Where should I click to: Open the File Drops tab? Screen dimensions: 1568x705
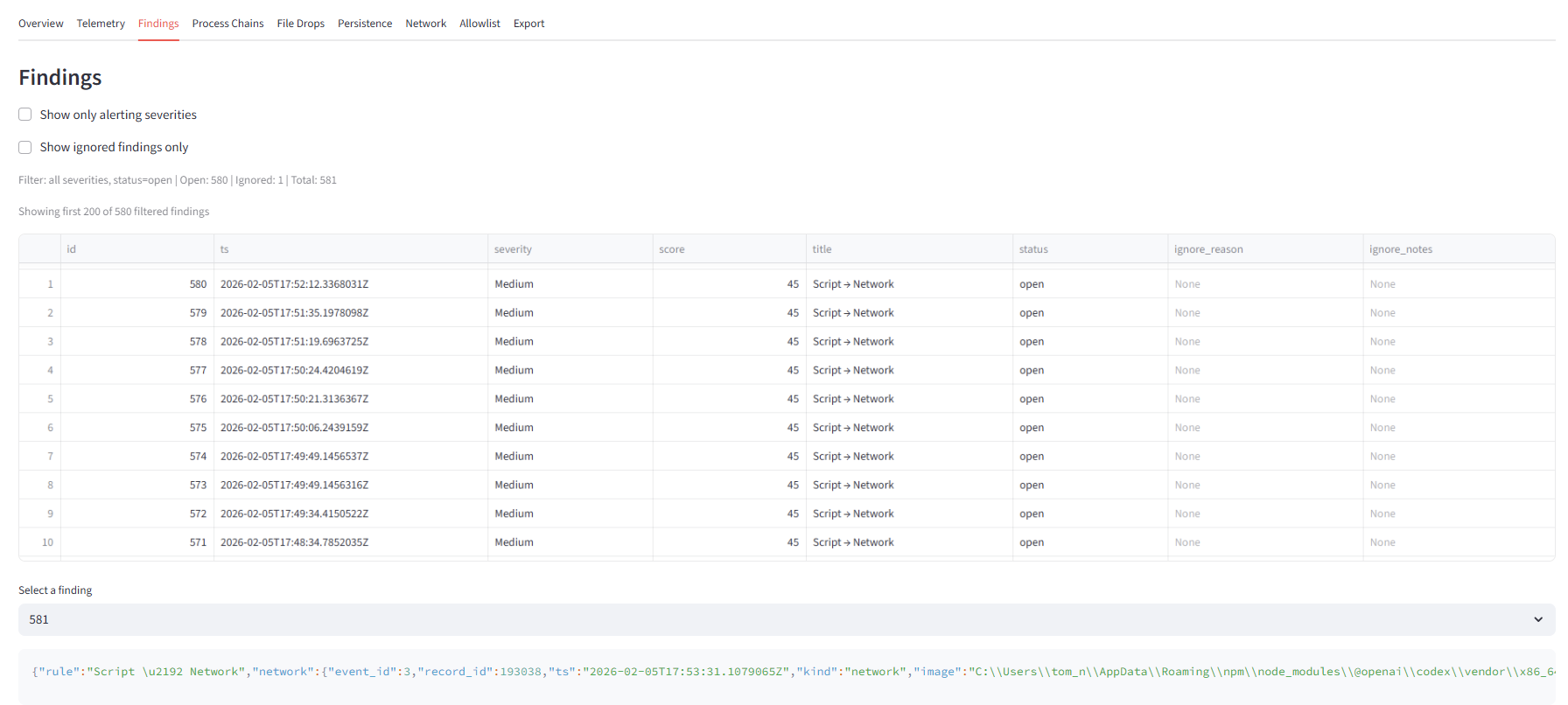300,24
